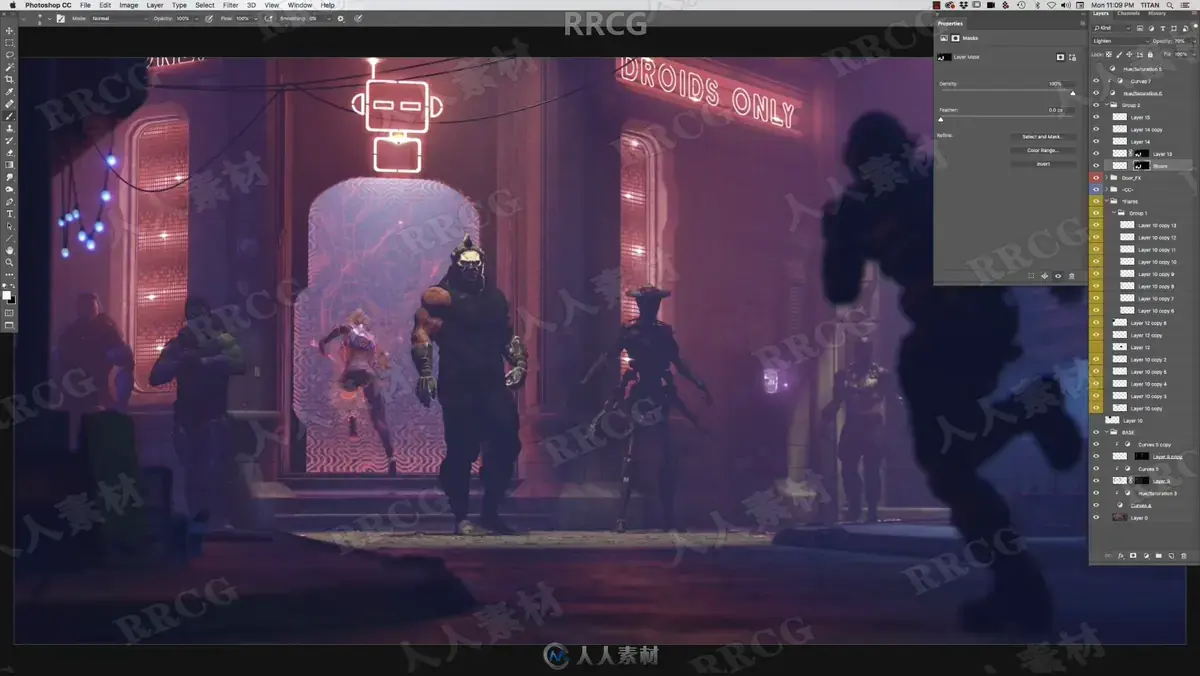Select the Lasso tool
Image resolution: width=1200 pixels, height=676 pixels.
click(x=10, y=54)
